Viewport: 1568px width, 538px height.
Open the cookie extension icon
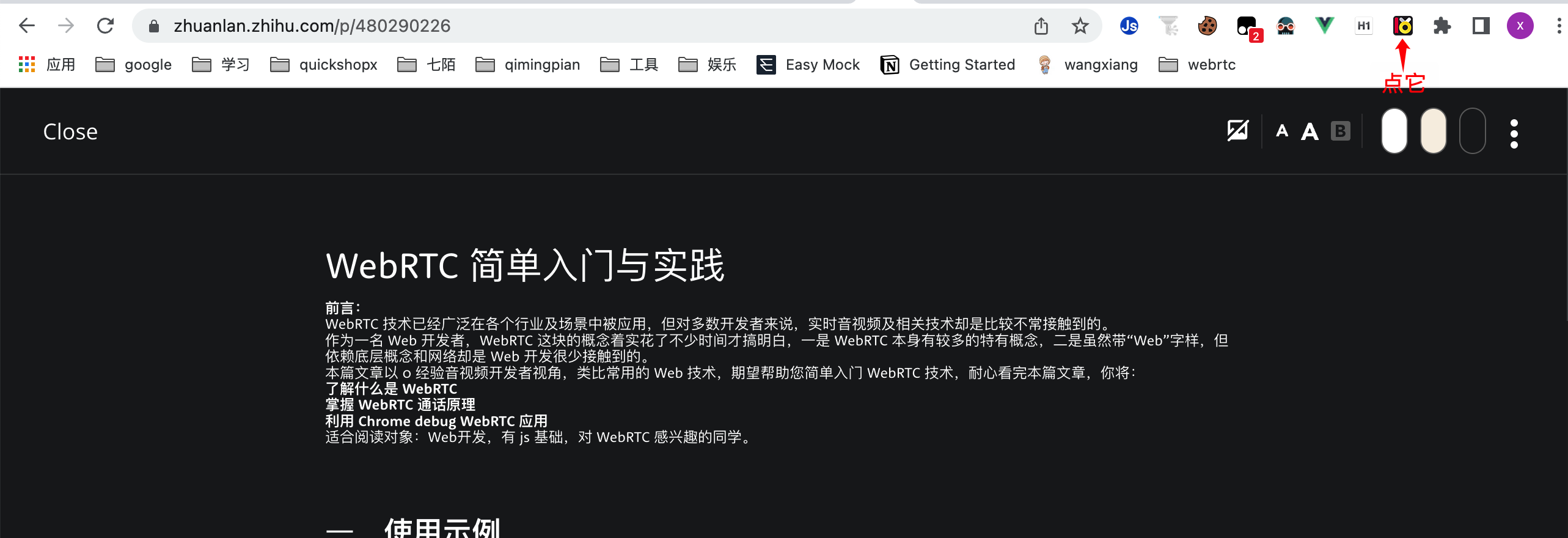point(1207,26)
